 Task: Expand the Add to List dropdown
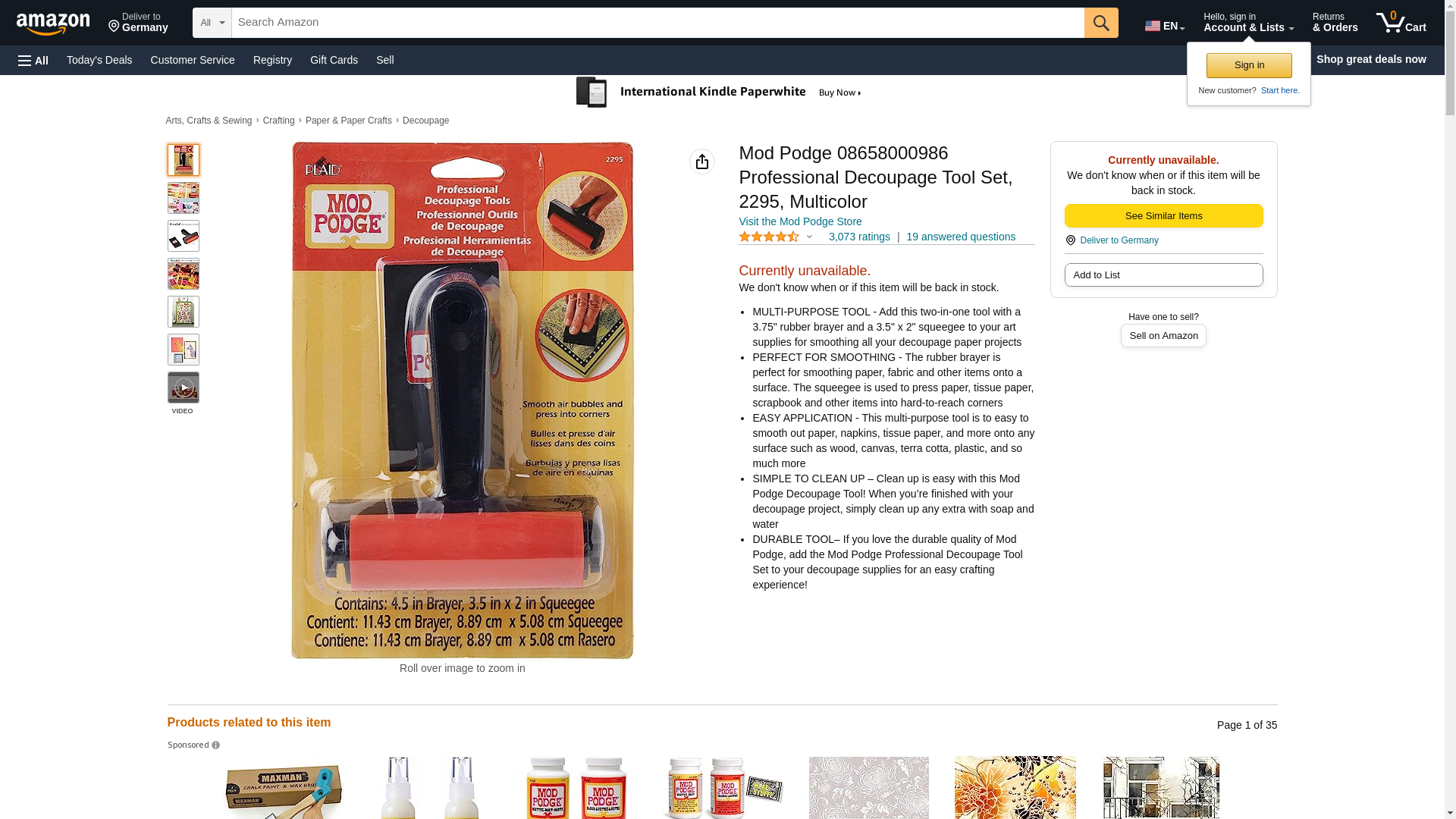1163,275
